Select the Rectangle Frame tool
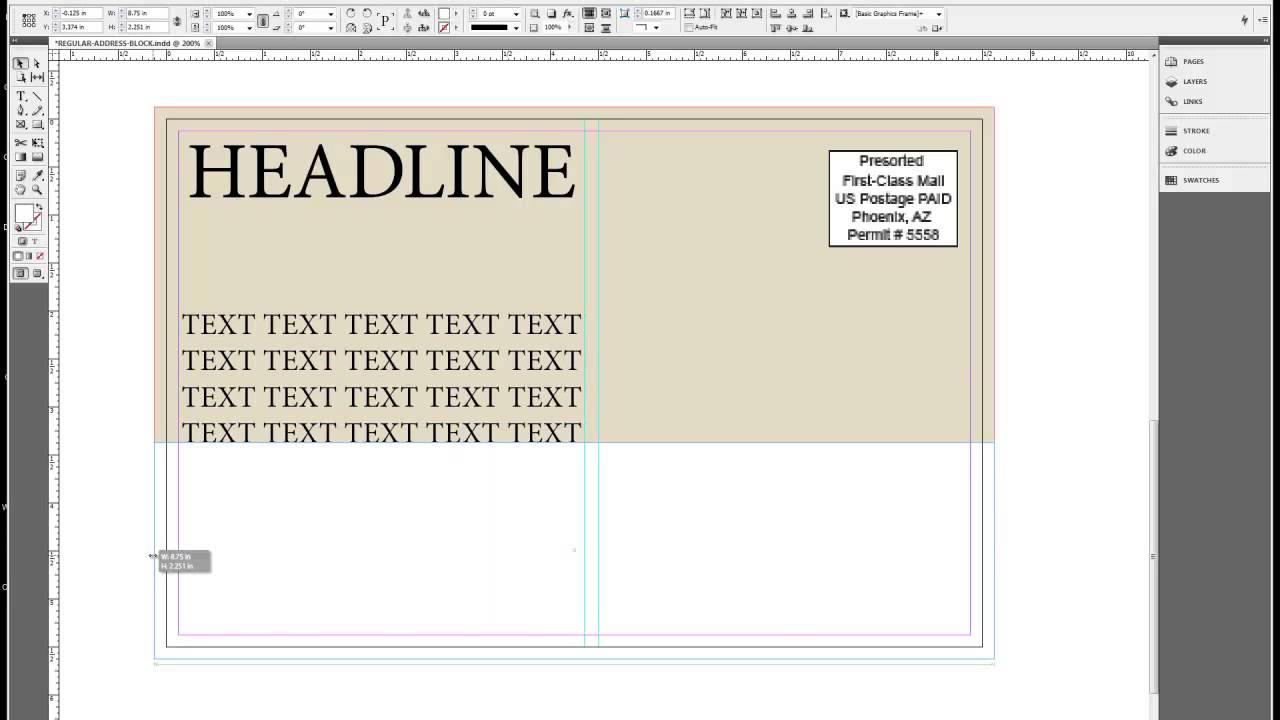Image resolution: width=1280 pixels, height=720 pixels. pos(20,125)
